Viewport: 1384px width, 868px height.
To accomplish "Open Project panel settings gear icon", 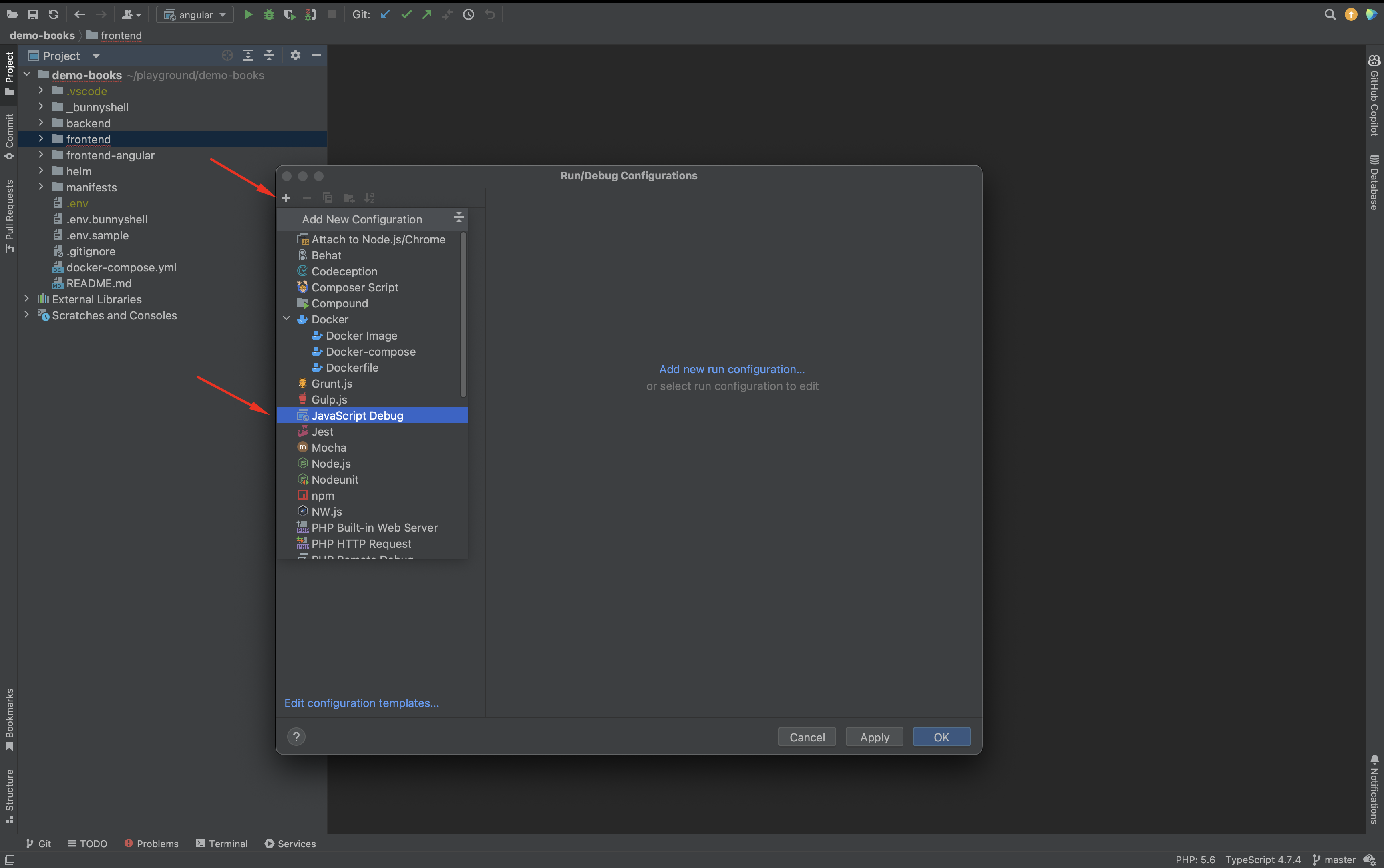I will [x=295, y=55].
